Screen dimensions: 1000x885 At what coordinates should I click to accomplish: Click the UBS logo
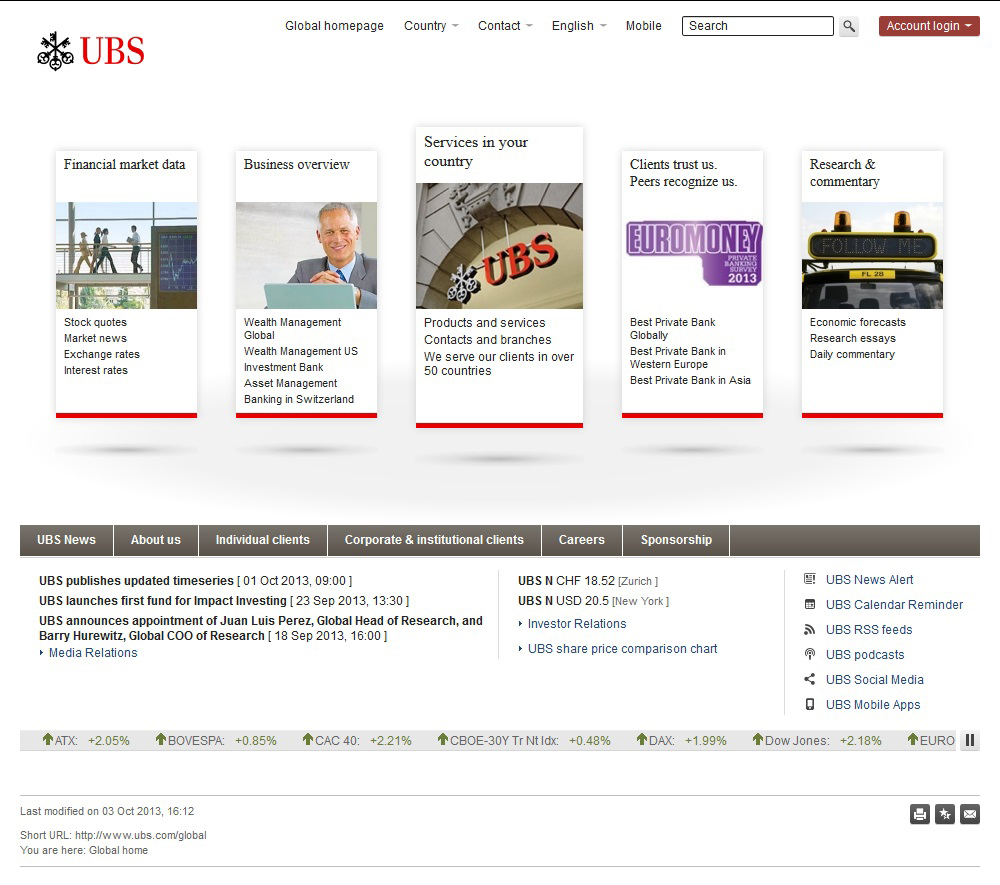(91, 51)
